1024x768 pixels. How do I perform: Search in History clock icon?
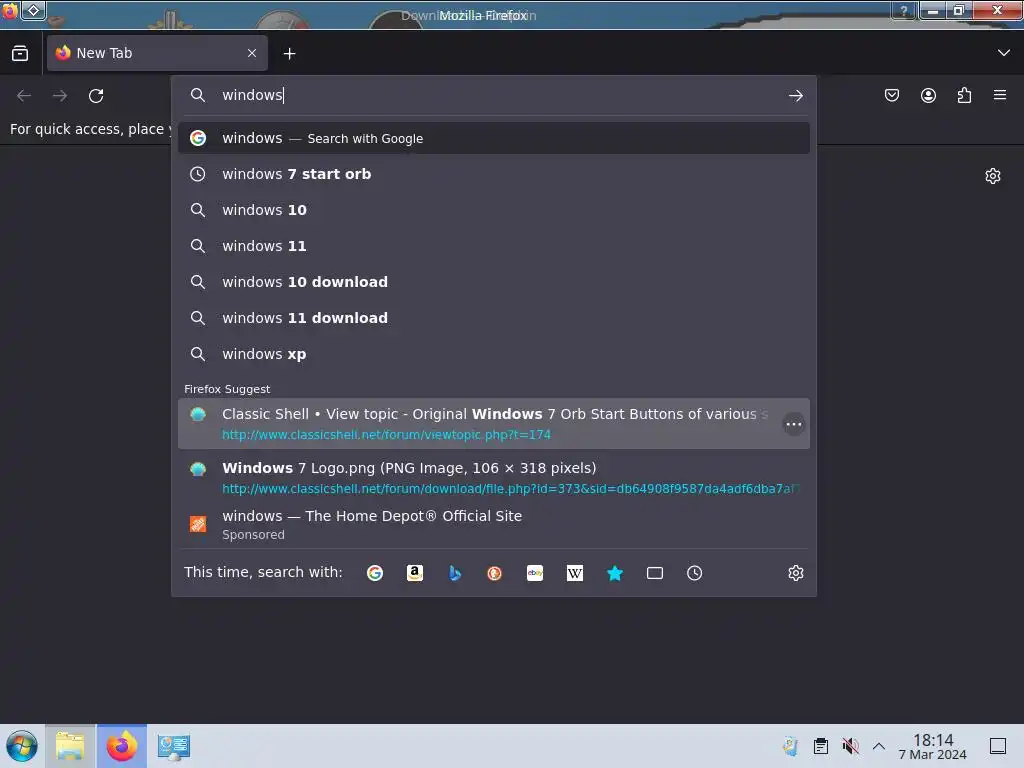click(694, 573)
